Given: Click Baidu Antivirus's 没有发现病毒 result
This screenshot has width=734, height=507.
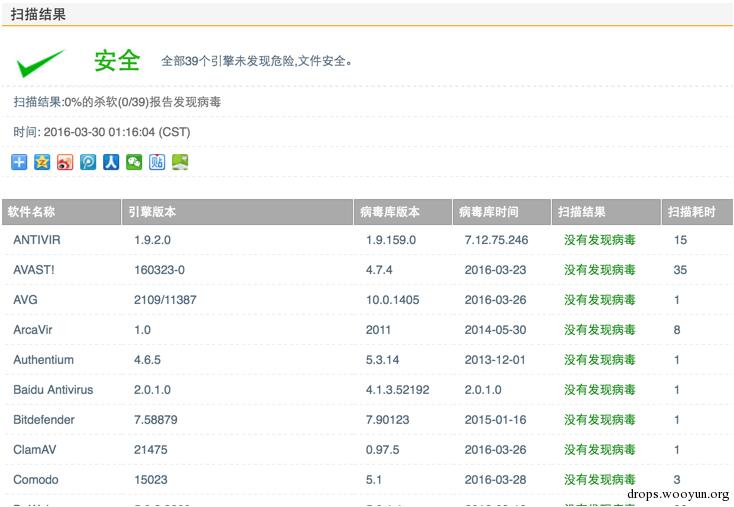Looking at the screenshot, I should tap(600, 390).
